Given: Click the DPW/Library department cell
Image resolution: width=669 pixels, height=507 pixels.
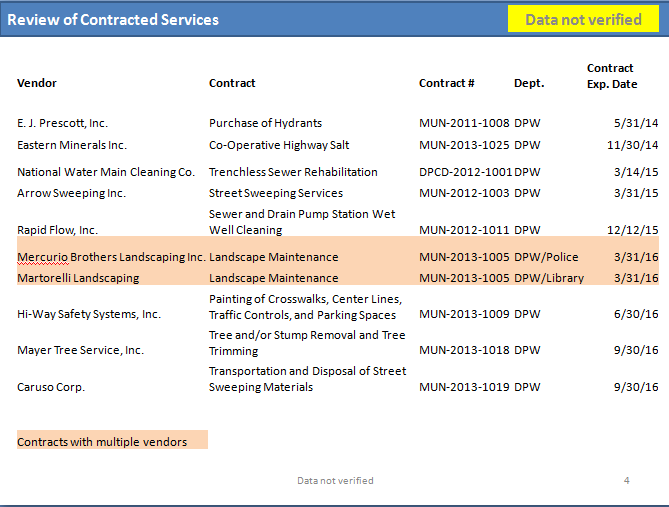Looking at the screenshot, I should click(x=549, y=278).
